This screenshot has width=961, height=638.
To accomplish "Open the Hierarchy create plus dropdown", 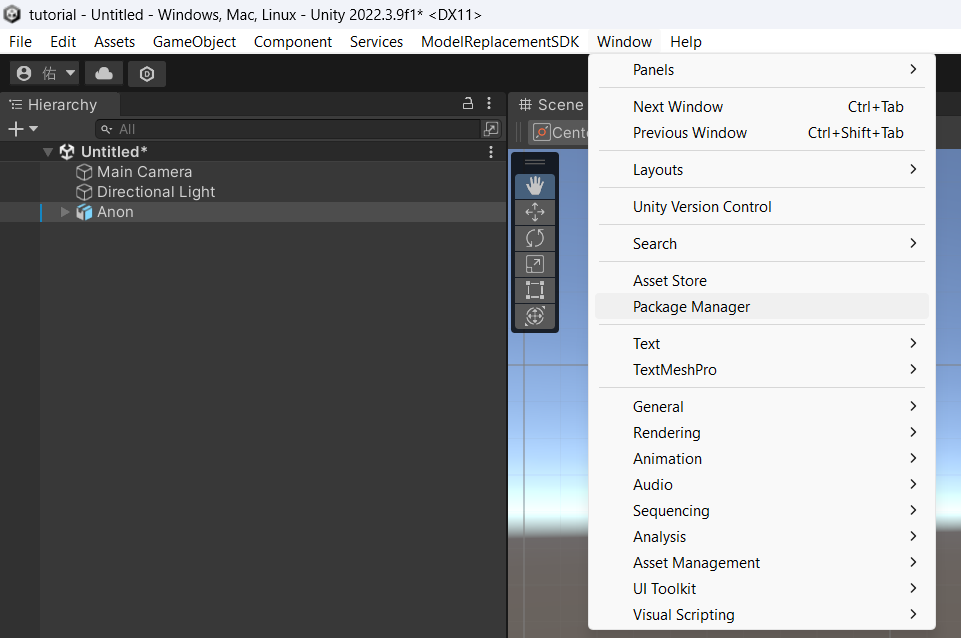I will click(22, 129).
